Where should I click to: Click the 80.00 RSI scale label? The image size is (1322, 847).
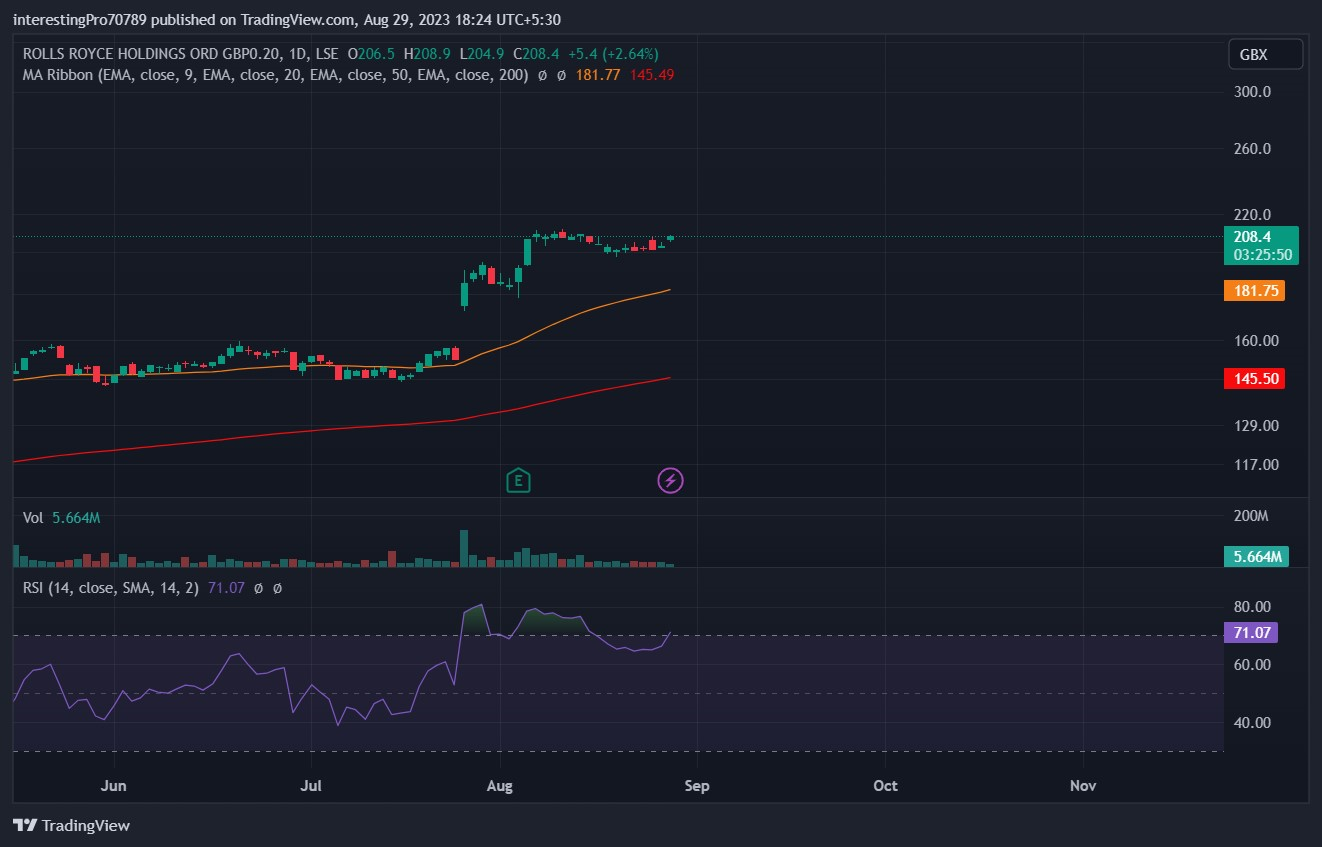coord(1253,607)
